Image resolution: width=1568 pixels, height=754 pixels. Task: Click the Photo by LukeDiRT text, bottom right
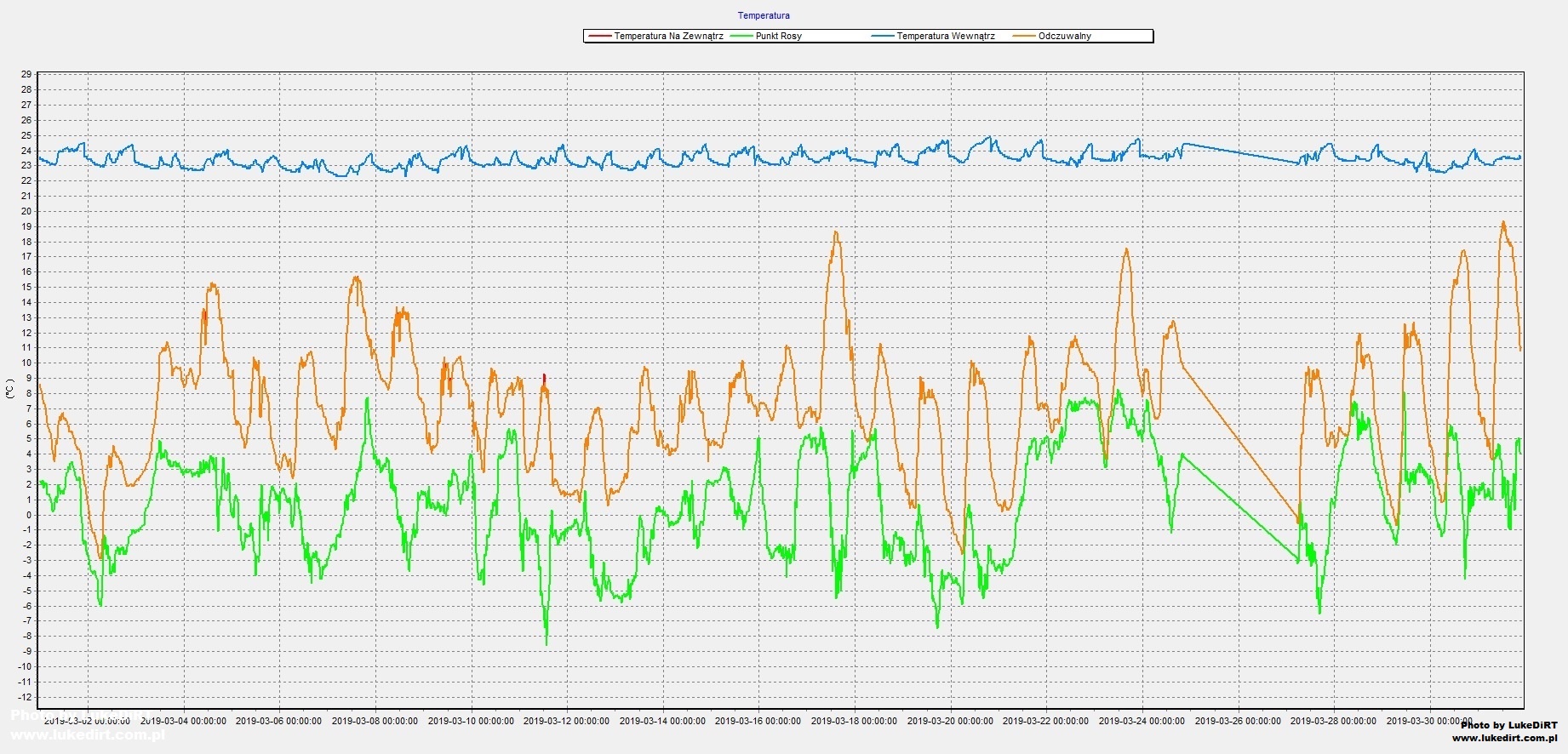pyautogui.click(x=1509, y=725)
